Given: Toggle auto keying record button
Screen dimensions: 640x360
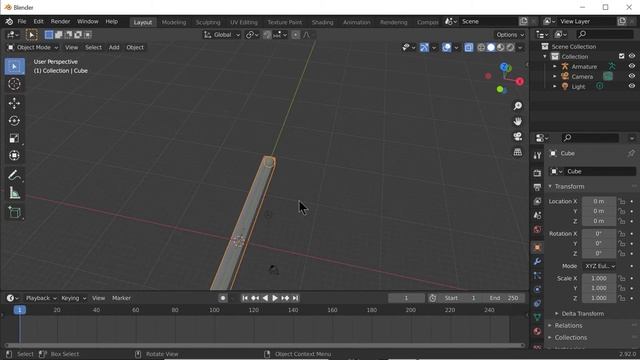Looking at the screenshot, I should pos(223,298).
